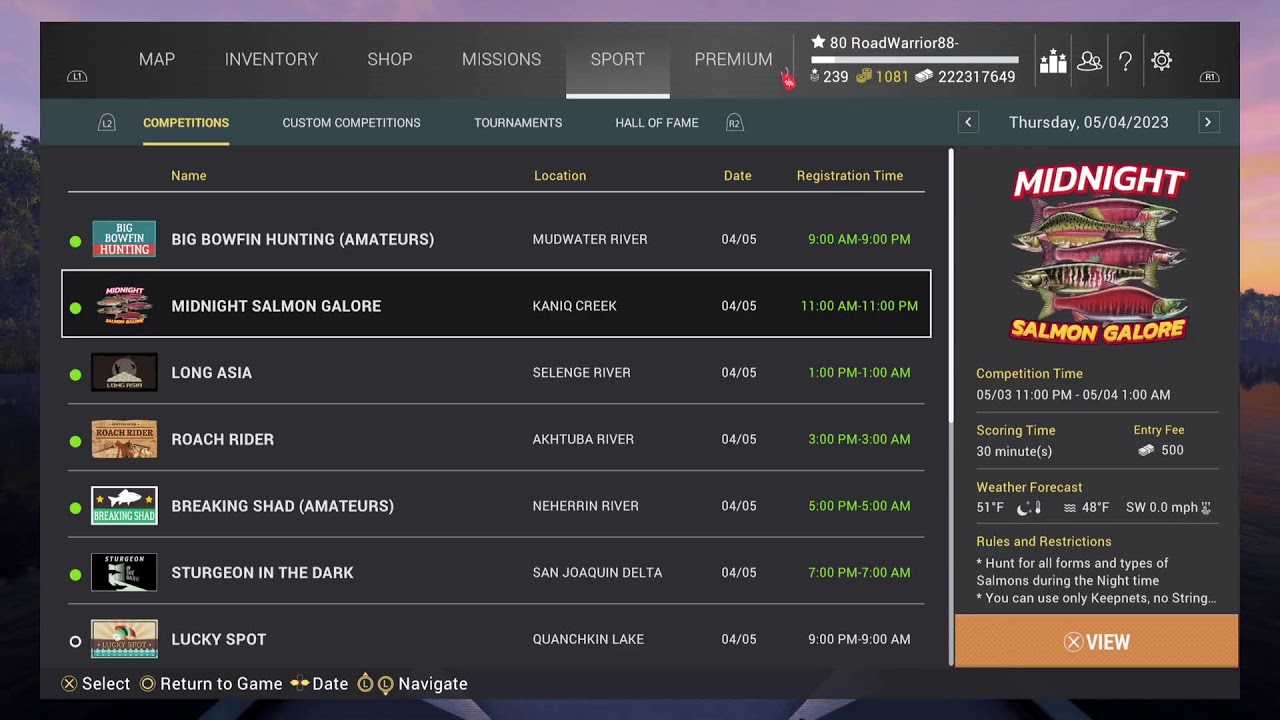
Task: Open the PREMIUM tab
Action: coord(733,60)
